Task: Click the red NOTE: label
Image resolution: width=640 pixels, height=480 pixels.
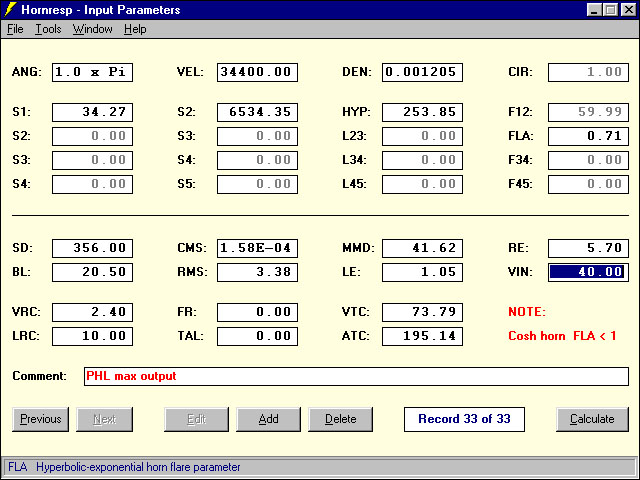Action: pos(527,312)
